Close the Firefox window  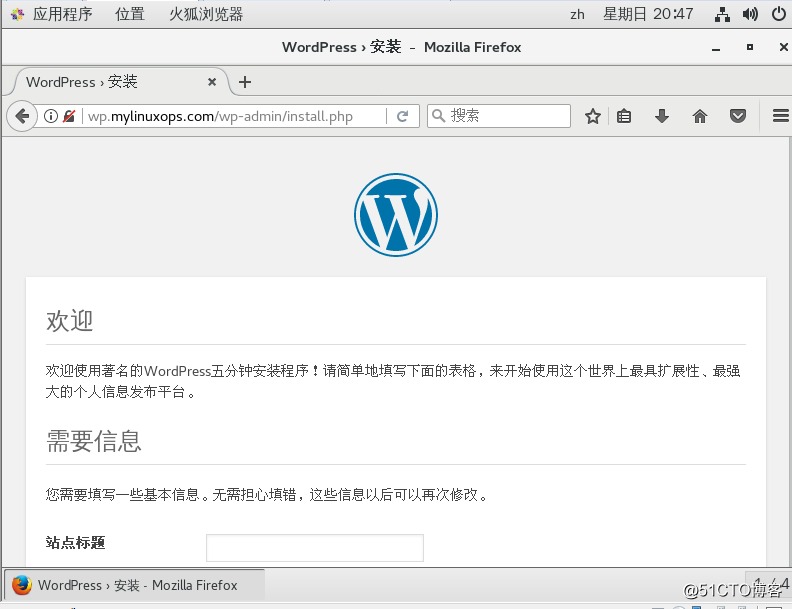point(783,47)
